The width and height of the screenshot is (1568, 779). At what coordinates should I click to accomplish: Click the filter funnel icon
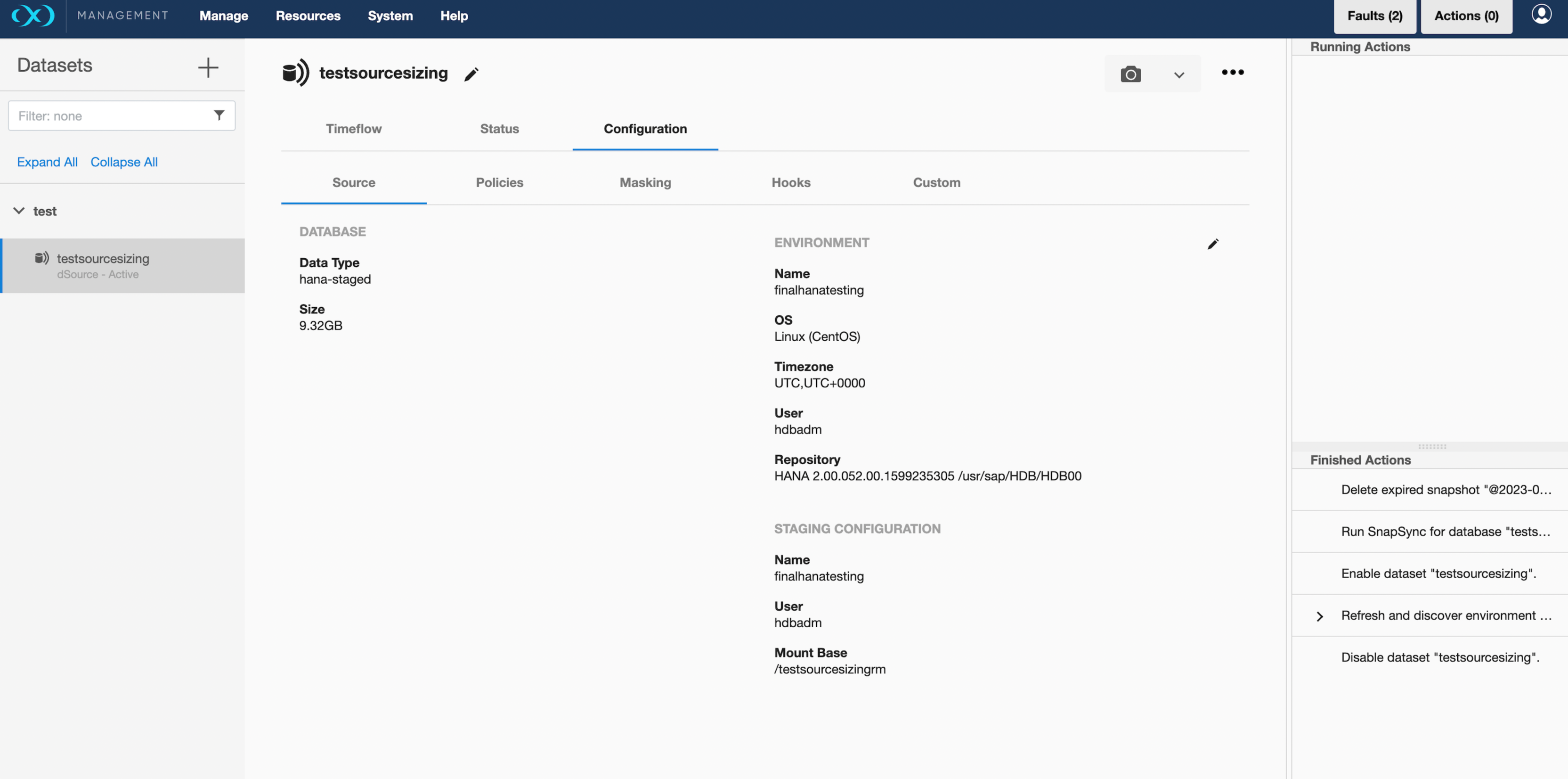219,115
